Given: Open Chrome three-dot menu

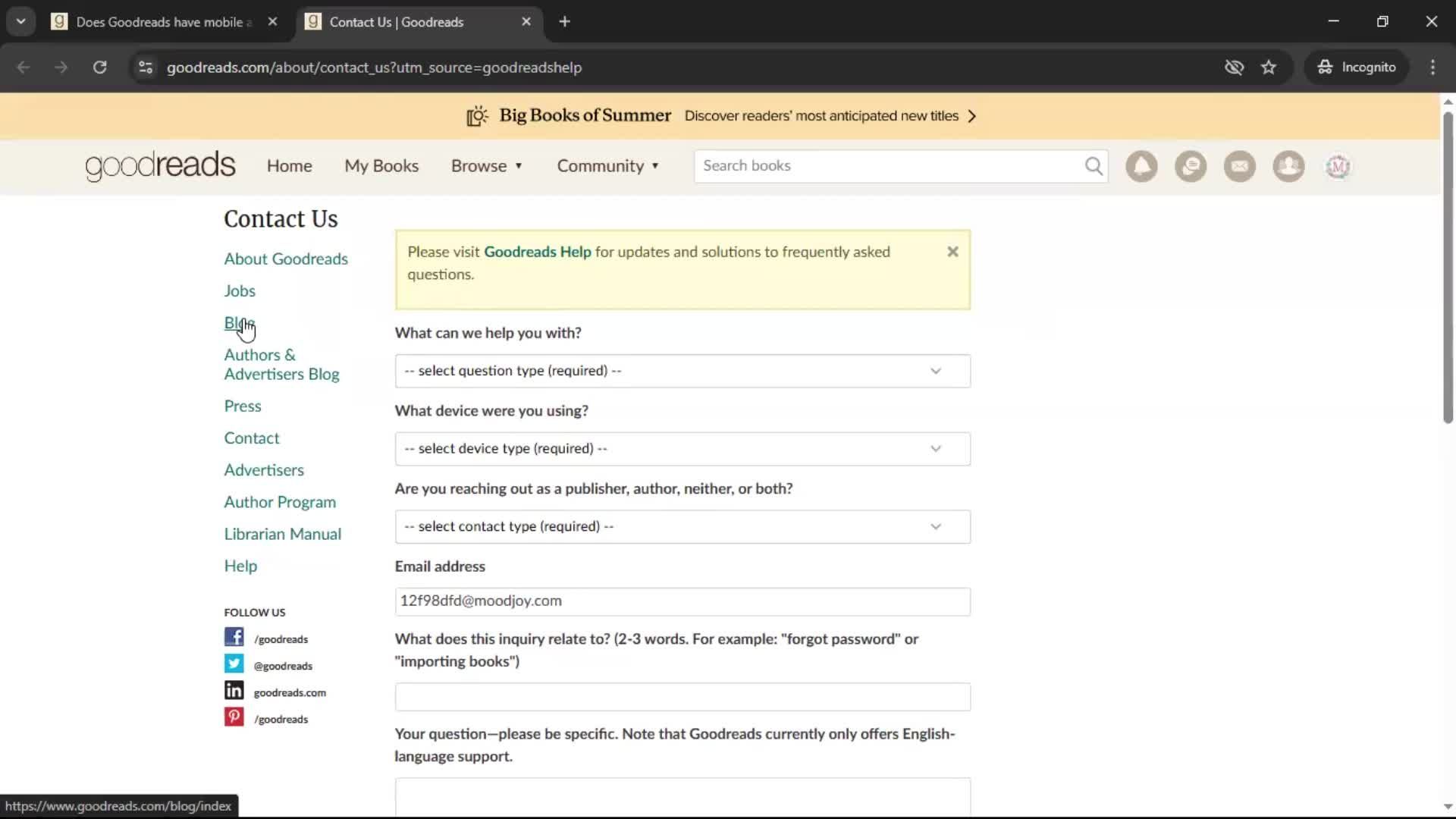Looking at the screenshot, I should [1432, 67].
